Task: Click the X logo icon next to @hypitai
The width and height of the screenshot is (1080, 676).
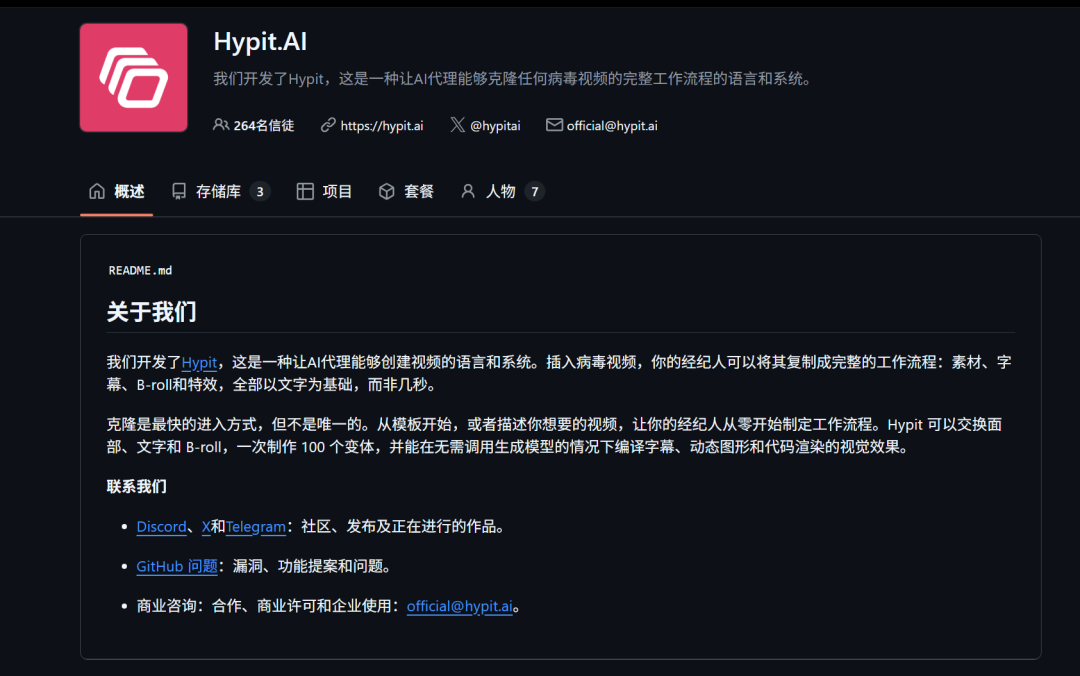Action: coord(457,125)
